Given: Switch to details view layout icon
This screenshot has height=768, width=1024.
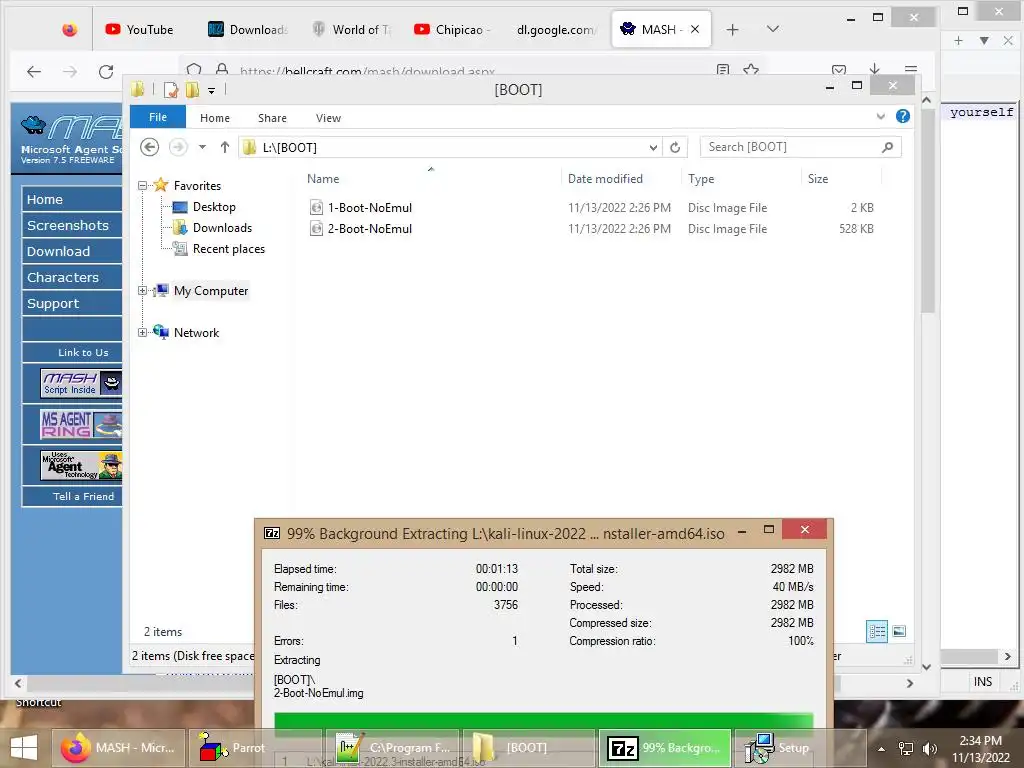Looking at the screenshot, I should pos(876,631).
